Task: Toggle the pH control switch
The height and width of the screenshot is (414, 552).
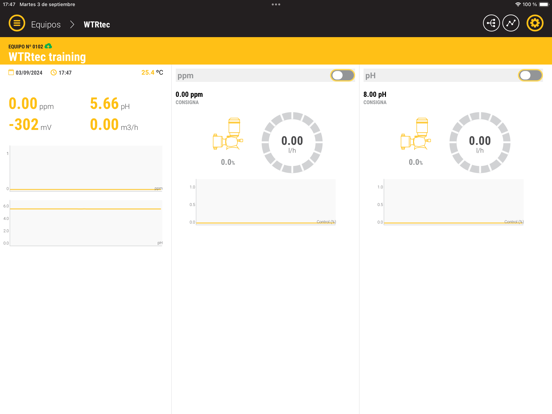Action: (x=531, y=75)
